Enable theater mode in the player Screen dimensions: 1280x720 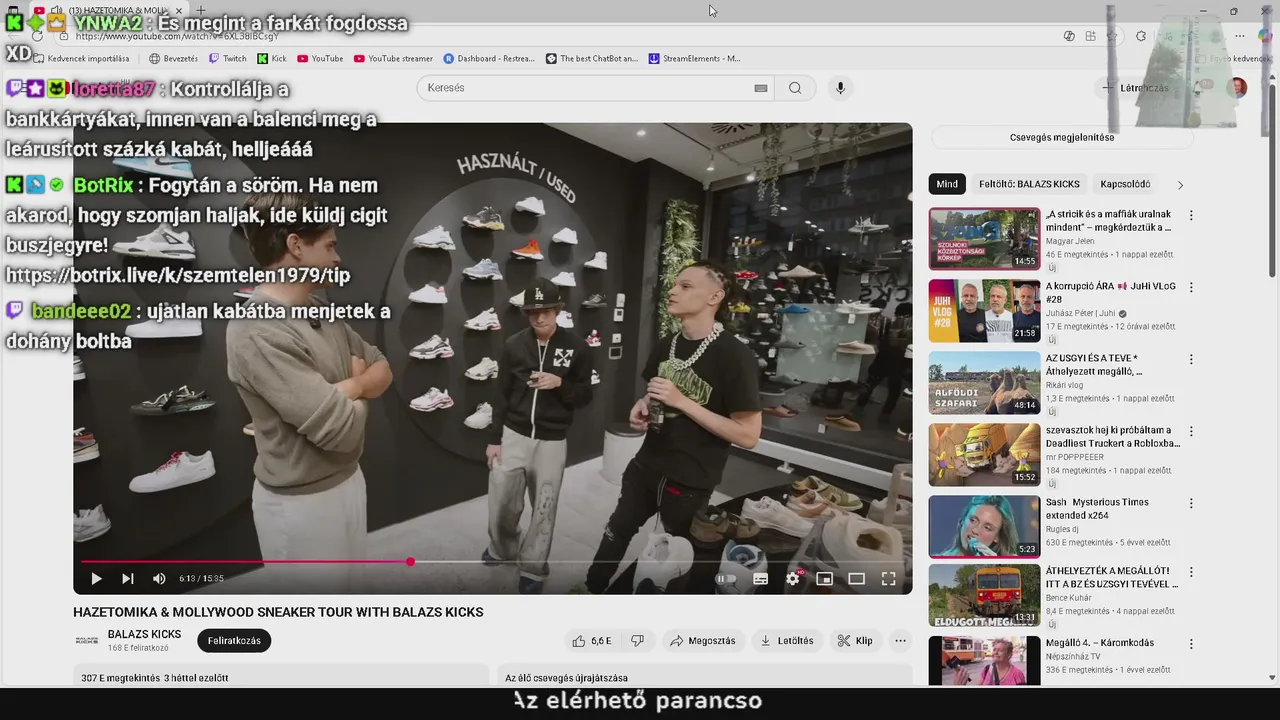[856, 579]
